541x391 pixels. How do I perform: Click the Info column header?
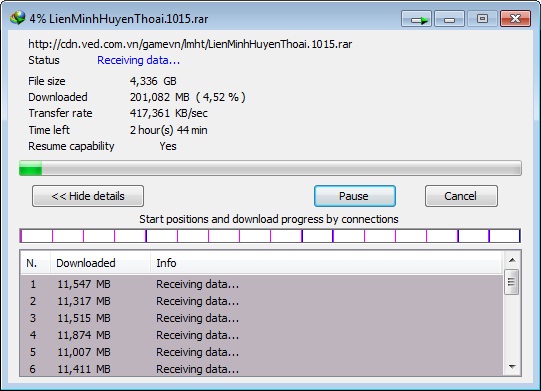click(x=326, y=263)
